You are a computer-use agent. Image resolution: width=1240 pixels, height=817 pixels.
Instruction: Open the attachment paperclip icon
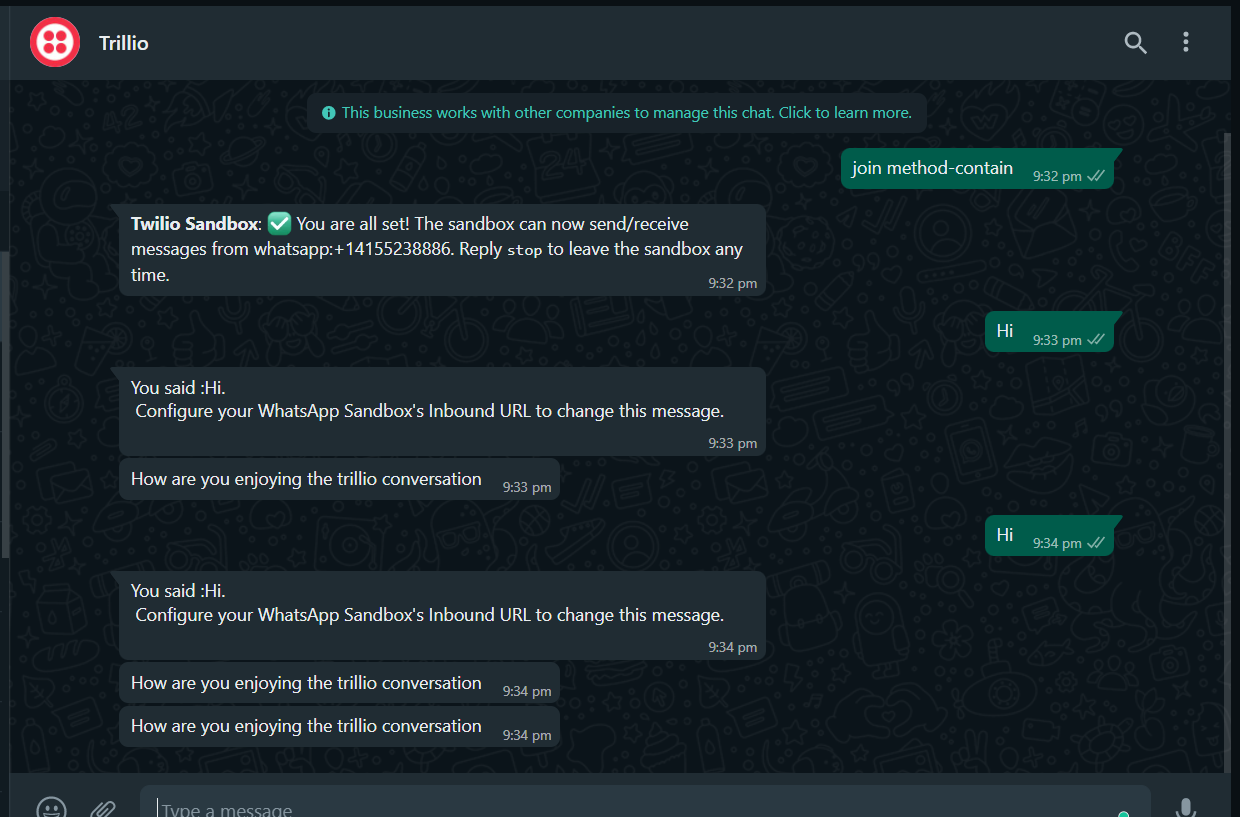tap(103, 807)
